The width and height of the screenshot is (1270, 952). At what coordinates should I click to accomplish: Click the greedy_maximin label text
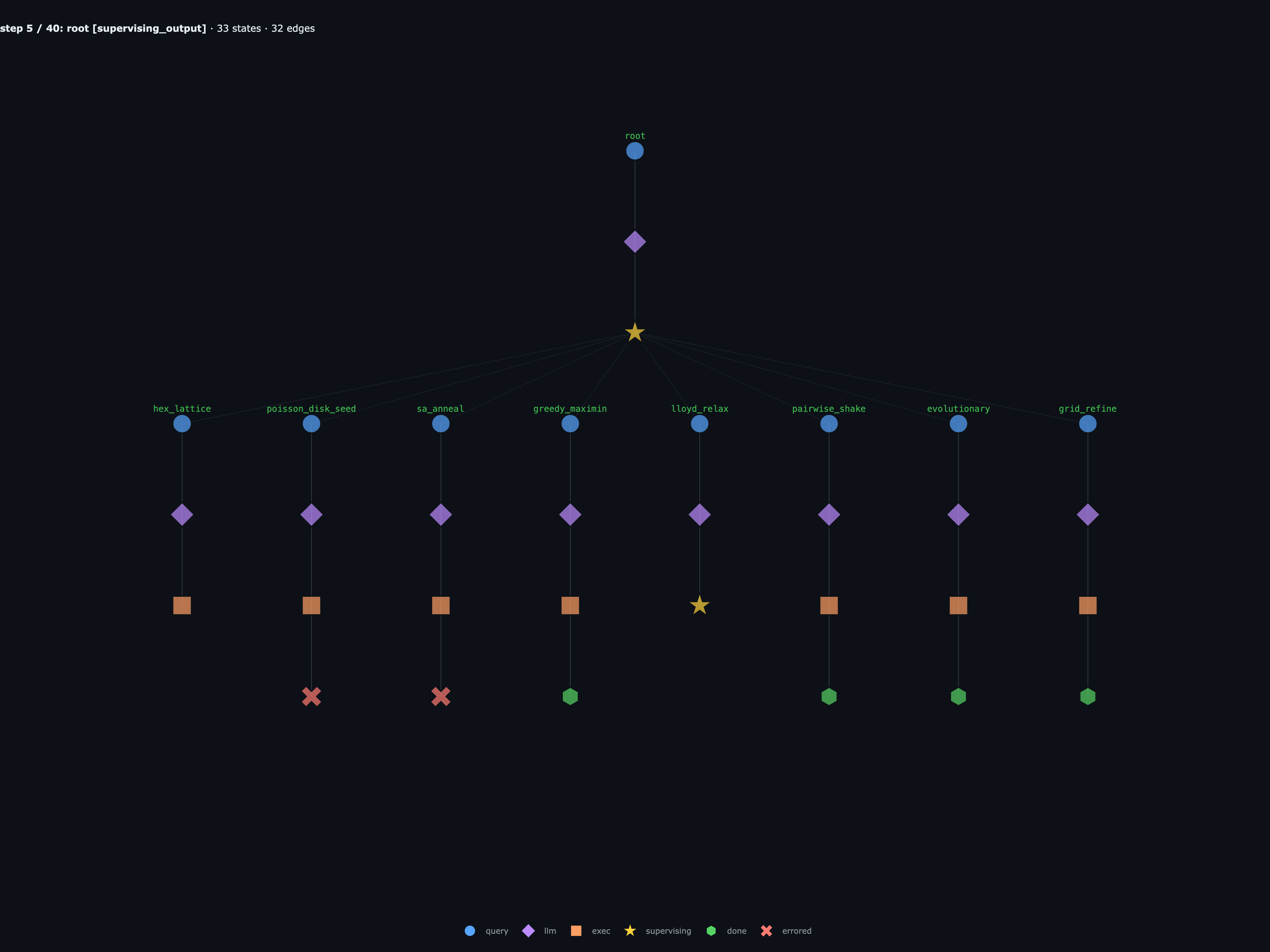570,409
